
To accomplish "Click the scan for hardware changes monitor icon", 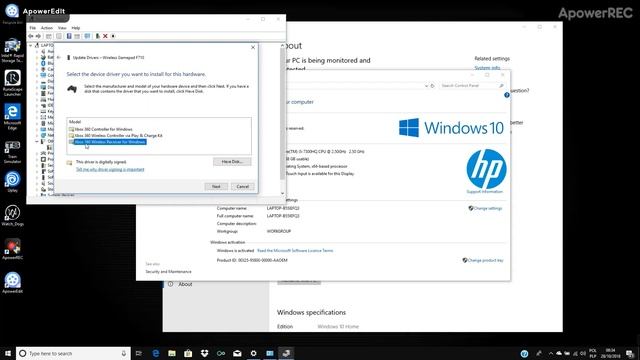I will (87, 36).
